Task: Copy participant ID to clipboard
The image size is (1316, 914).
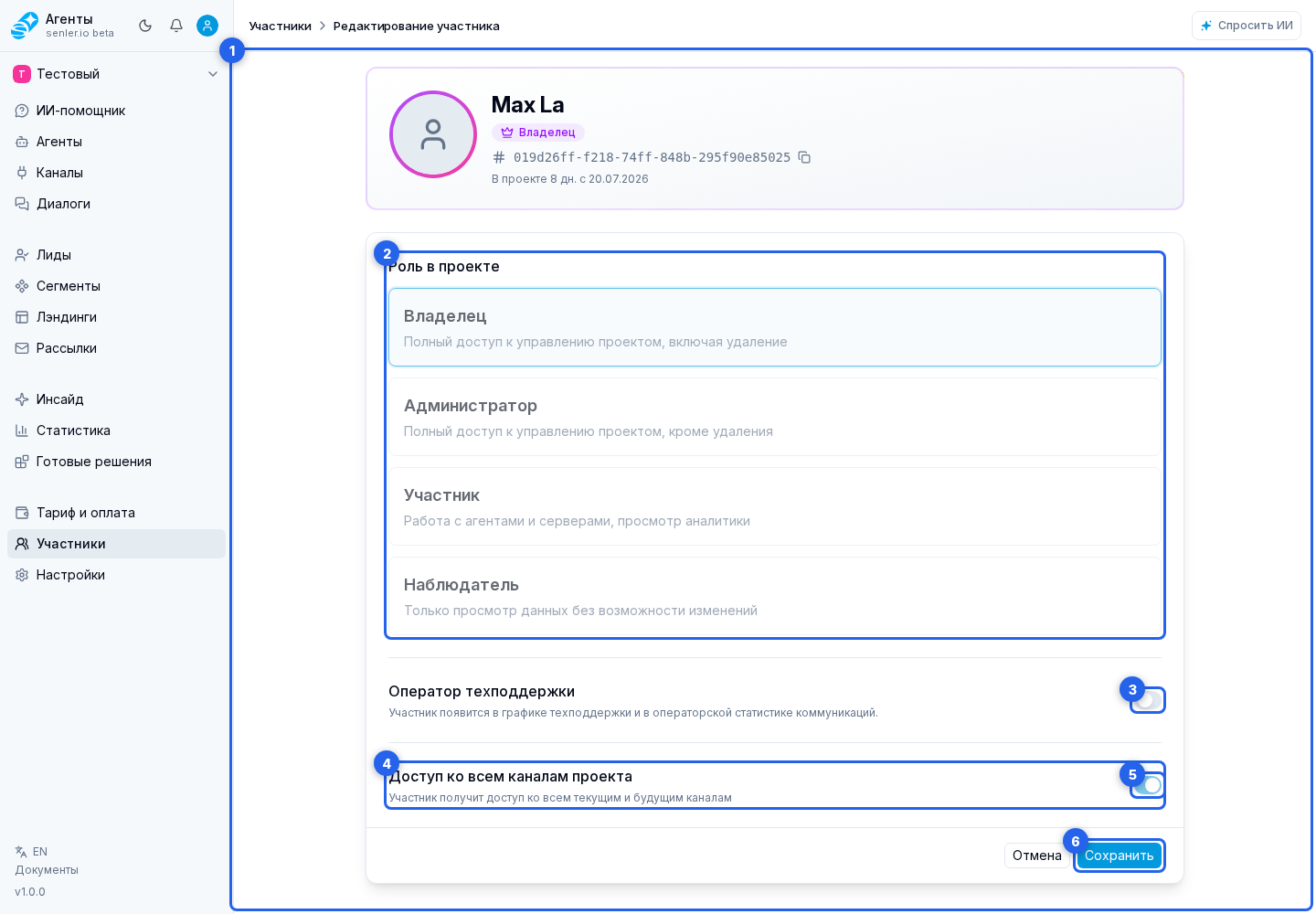Action: [x=804, y=157]
